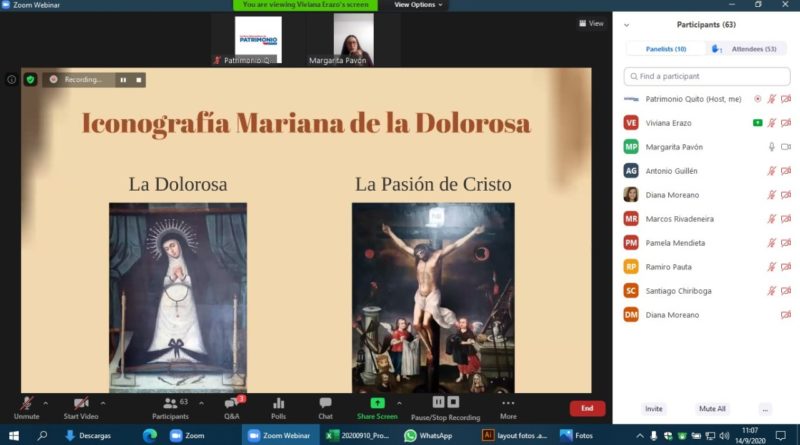Unmute the microphone in Zoom toolbar

coord(27,408)
